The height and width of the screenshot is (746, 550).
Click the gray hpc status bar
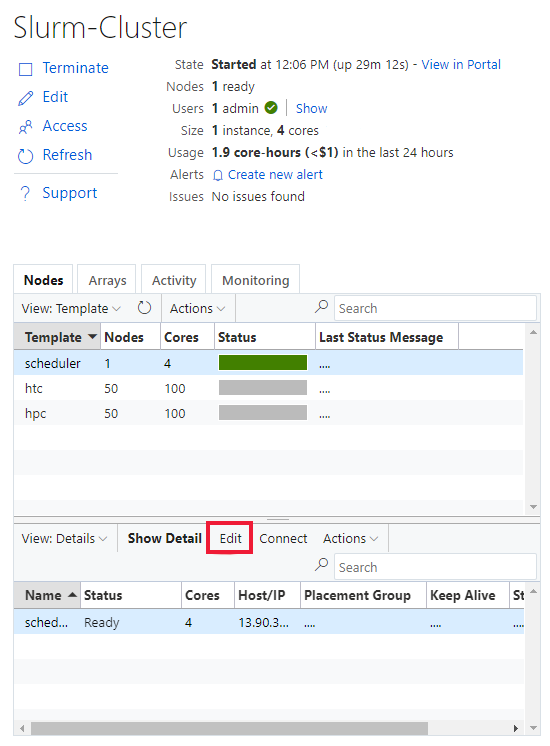click(x=263, y=412)
